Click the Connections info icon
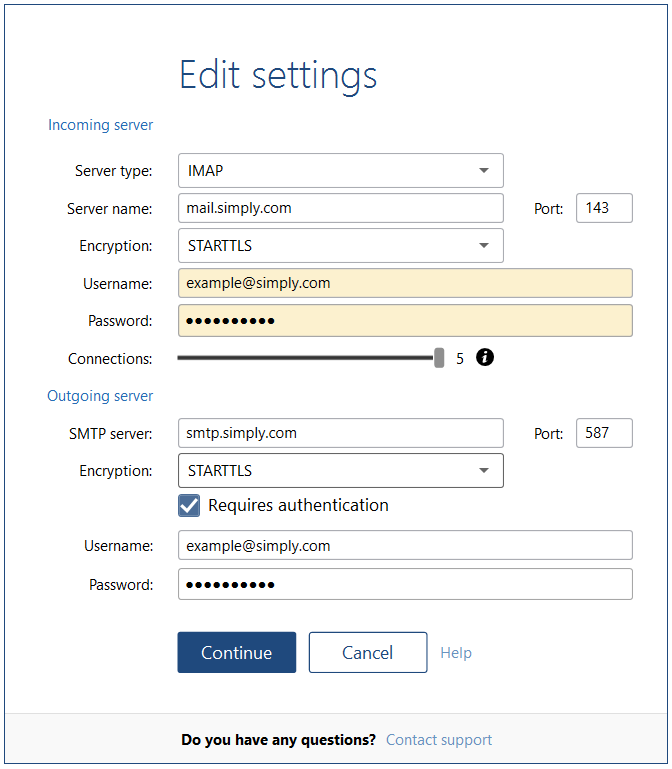The width and height of the screenshot is (672, 769). tap(485, 358)
